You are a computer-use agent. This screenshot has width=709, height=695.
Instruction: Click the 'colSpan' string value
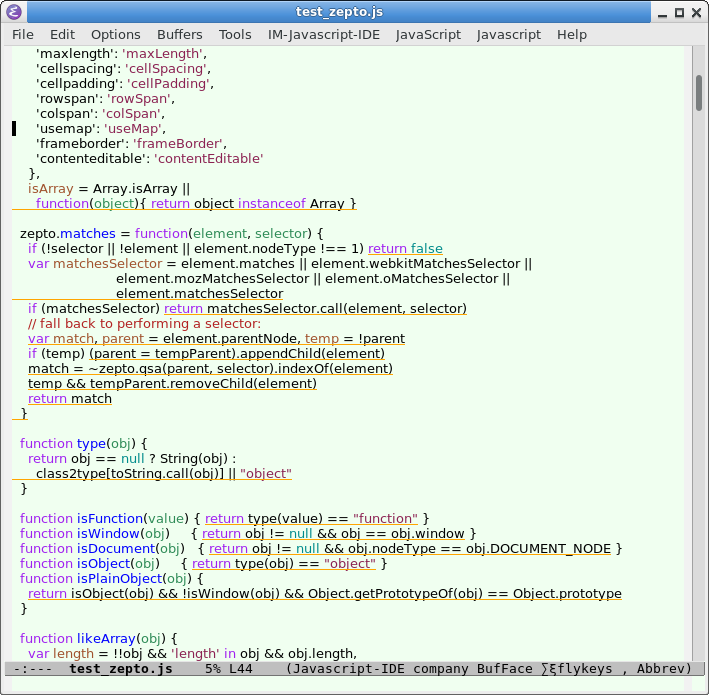click(132, 113)
